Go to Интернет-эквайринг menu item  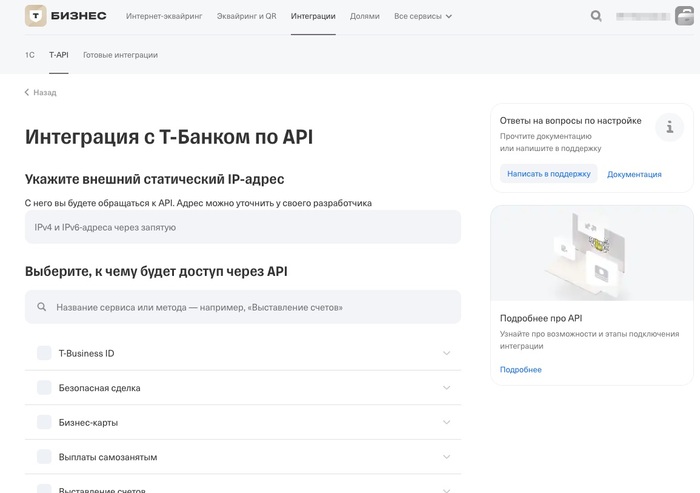click(x=164, y=16)
